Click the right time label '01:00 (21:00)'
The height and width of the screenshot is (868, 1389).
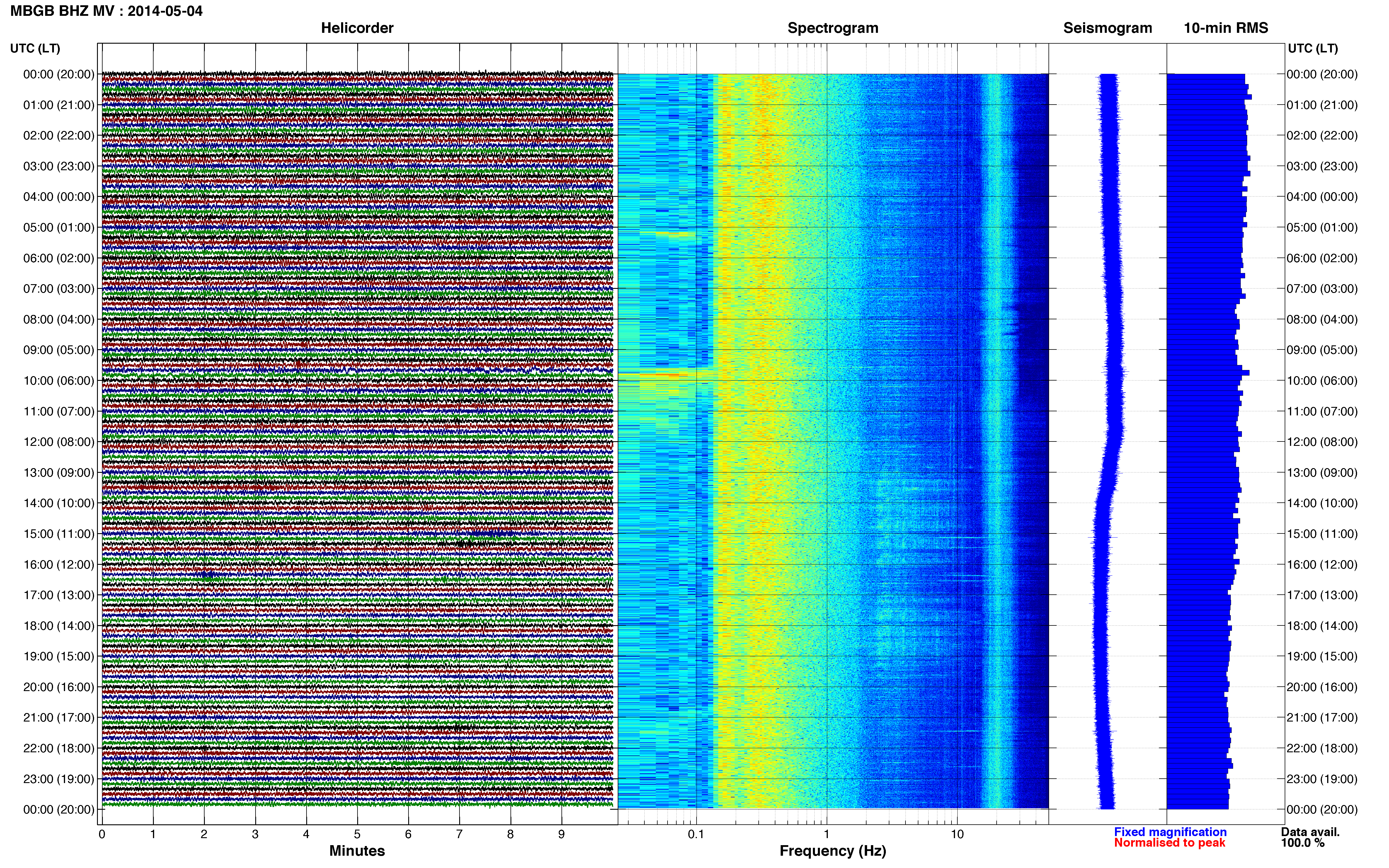[x=1322, y=105]
